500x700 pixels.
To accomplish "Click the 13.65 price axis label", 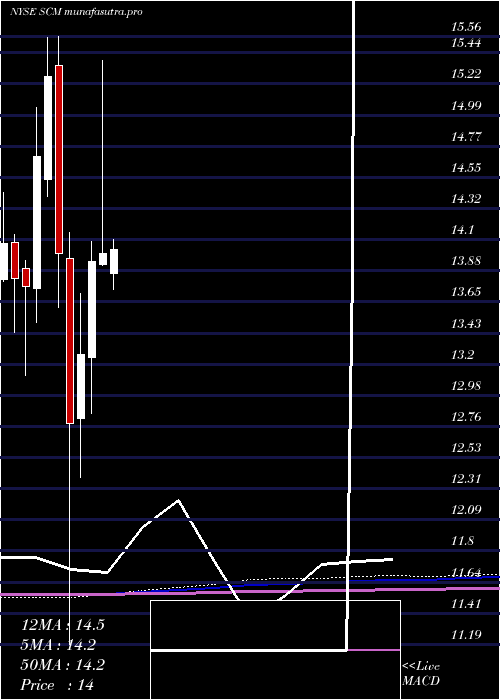I will pos(466,292).
